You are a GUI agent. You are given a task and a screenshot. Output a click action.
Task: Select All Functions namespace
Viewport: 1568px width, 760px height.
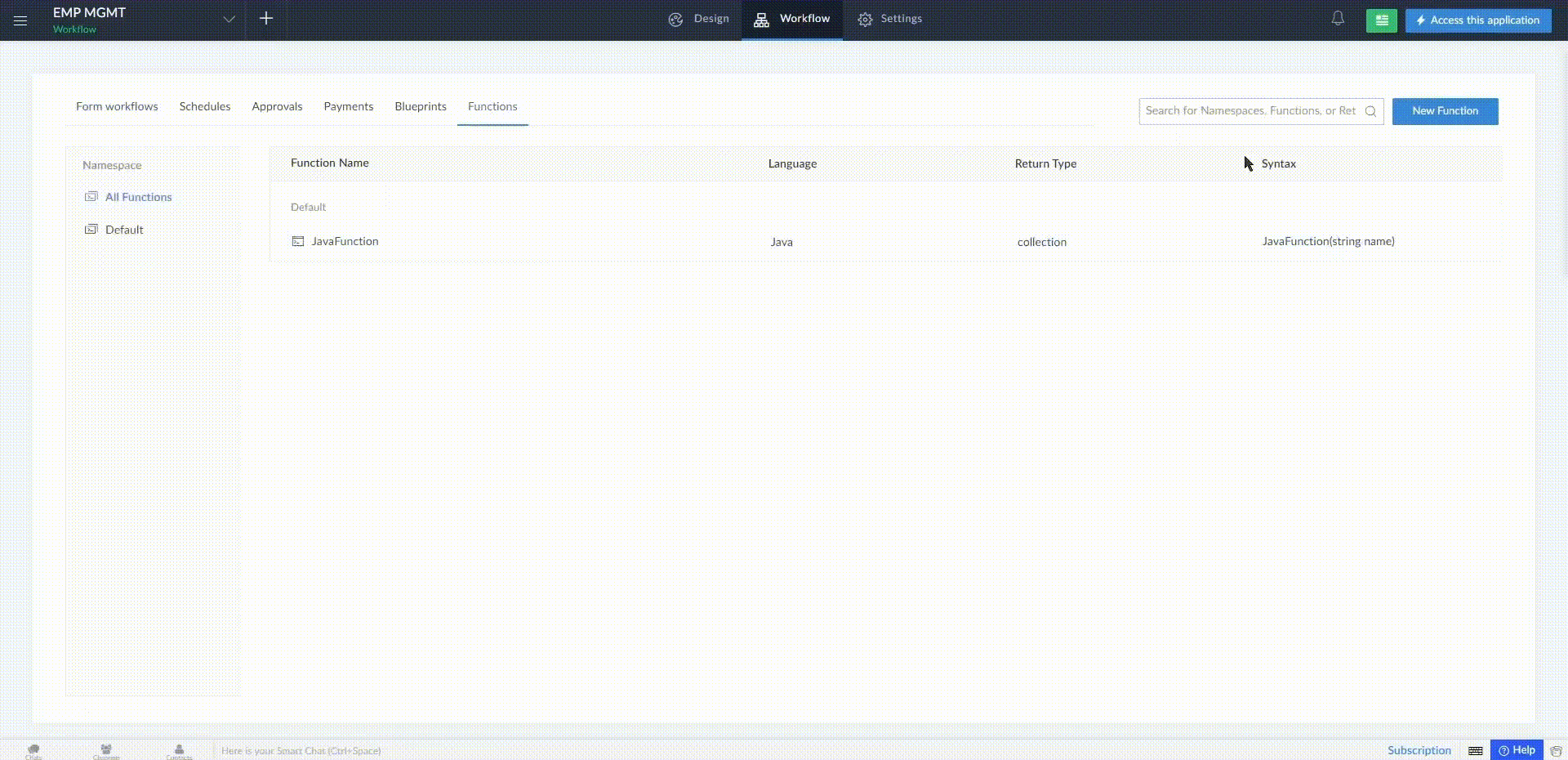[x=138, y=197]
